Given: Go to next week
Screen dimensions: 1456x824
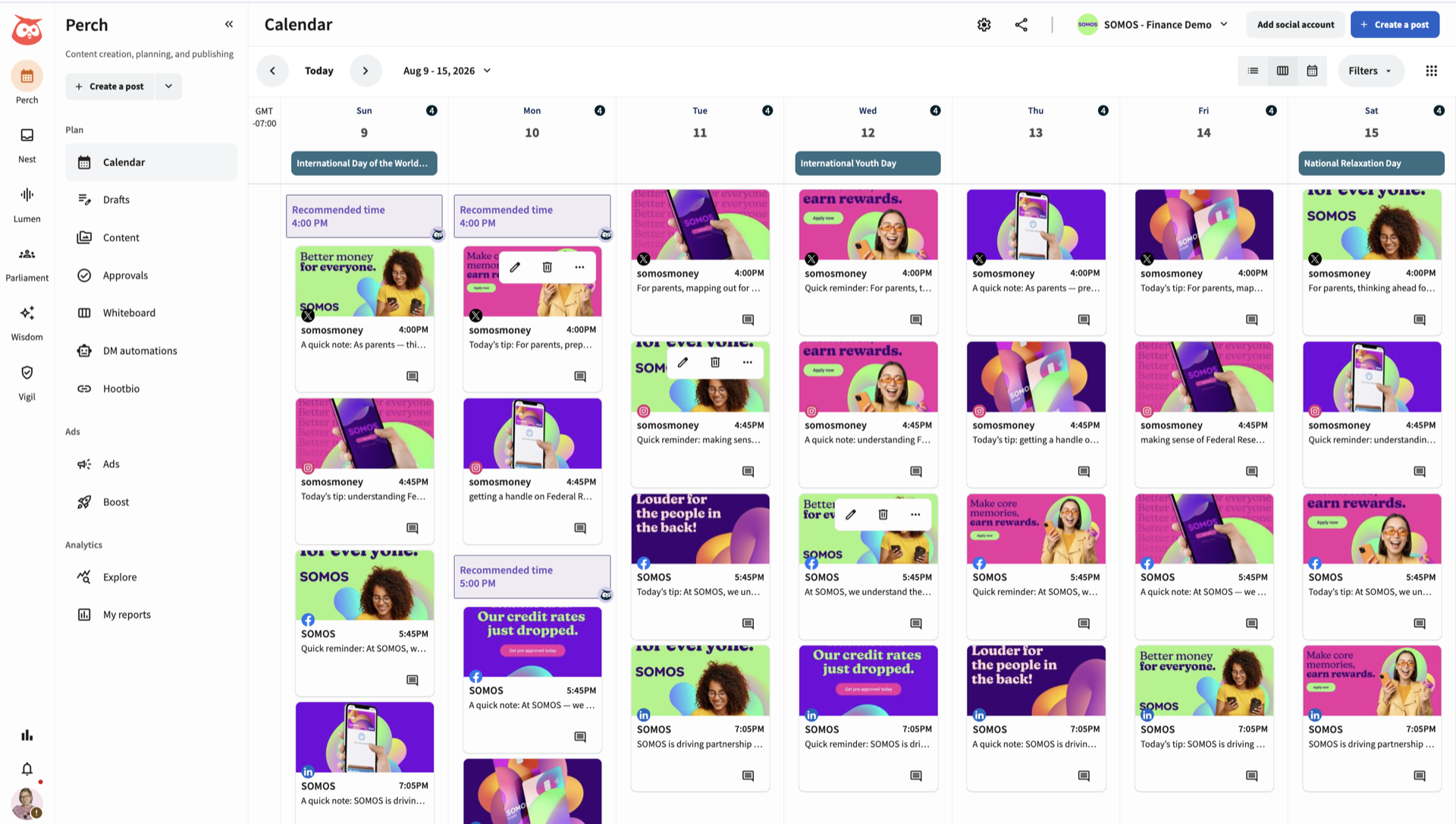Looking at the screenshot, I should (366, 71).
